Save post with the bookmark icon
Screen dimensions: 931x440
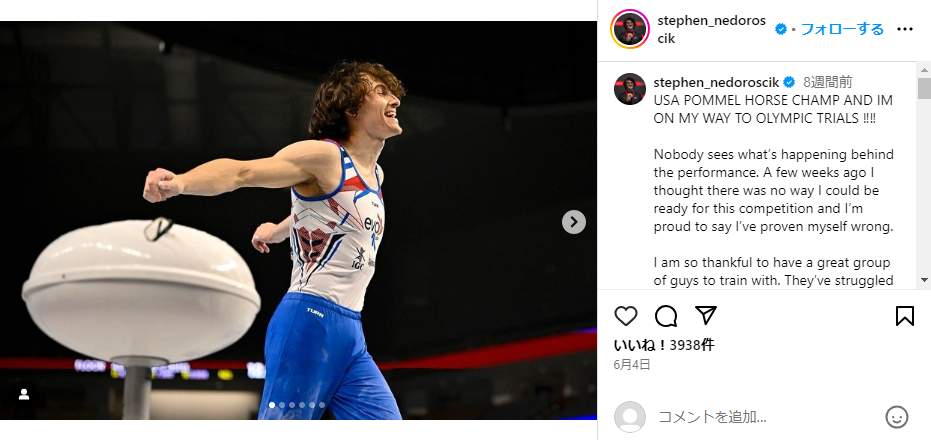(x=904, y=316)
